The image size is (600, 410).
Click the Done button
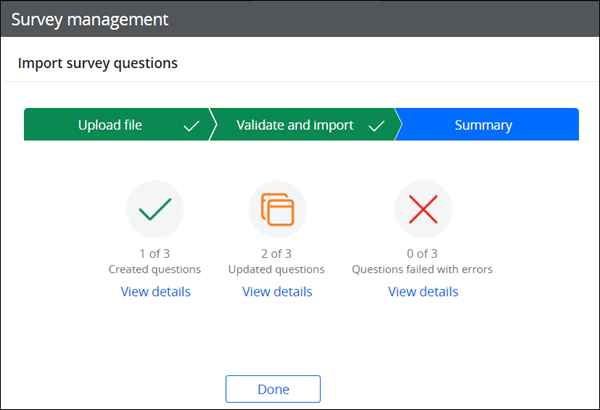273,389
